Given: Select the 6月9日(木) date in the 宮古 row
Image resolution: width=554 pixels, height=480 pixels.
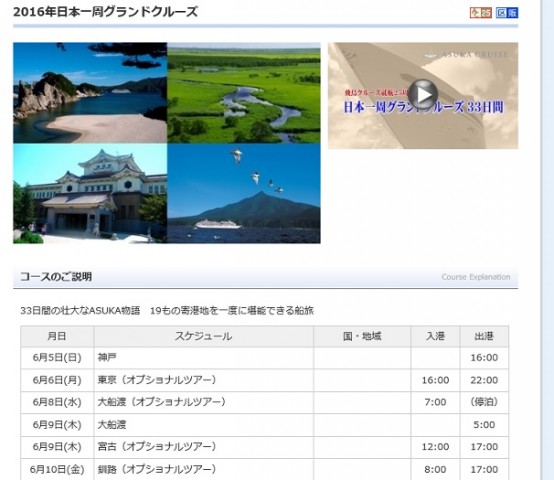Looking at the screenshot, I should point(57,447).
